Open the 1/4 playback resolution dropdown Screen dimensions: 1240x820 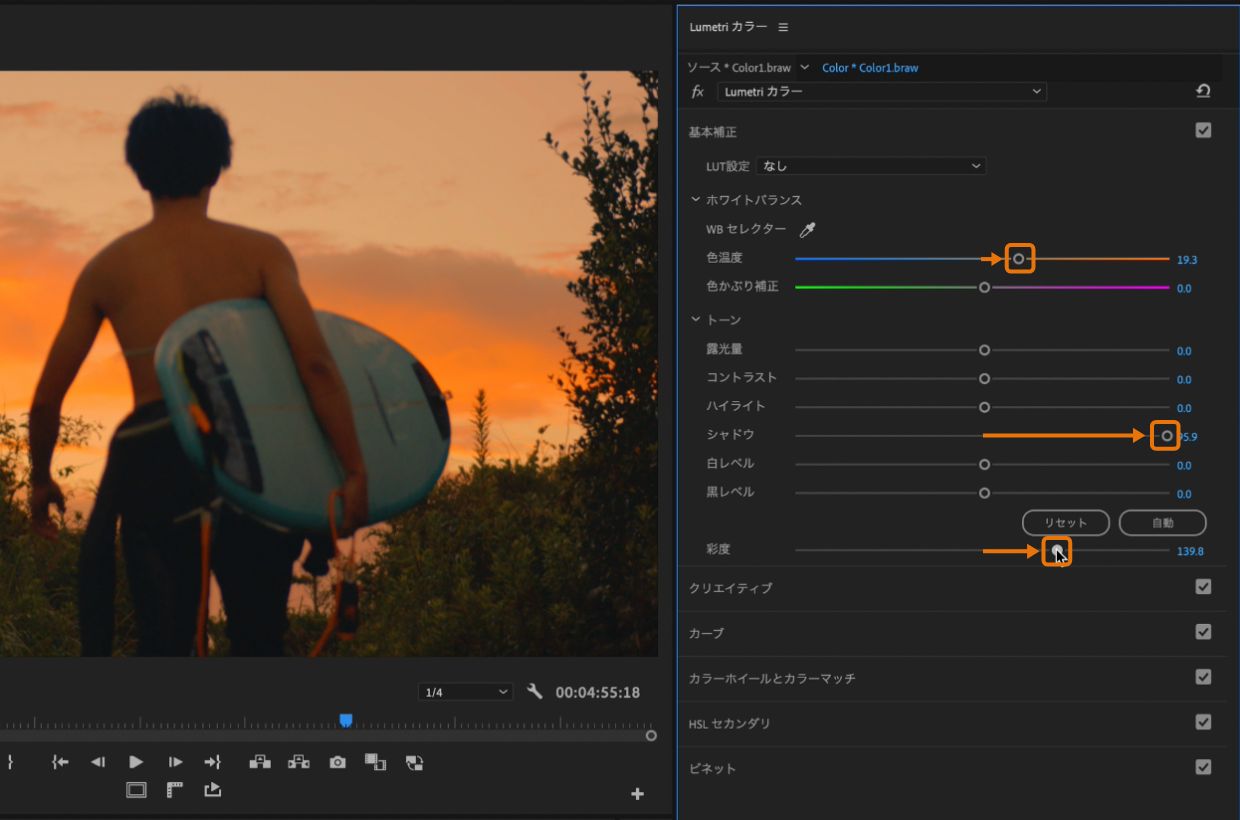465,692
